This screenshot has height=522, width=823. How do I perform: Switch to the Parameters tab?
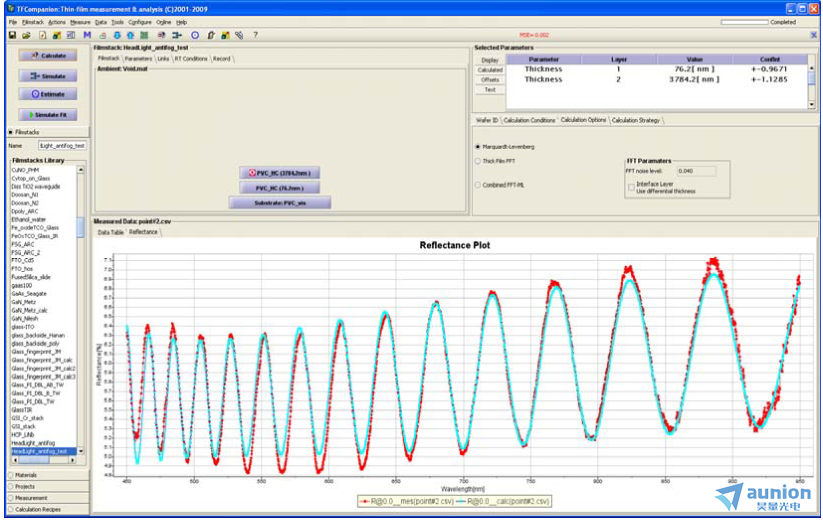(x=139, y=59)
